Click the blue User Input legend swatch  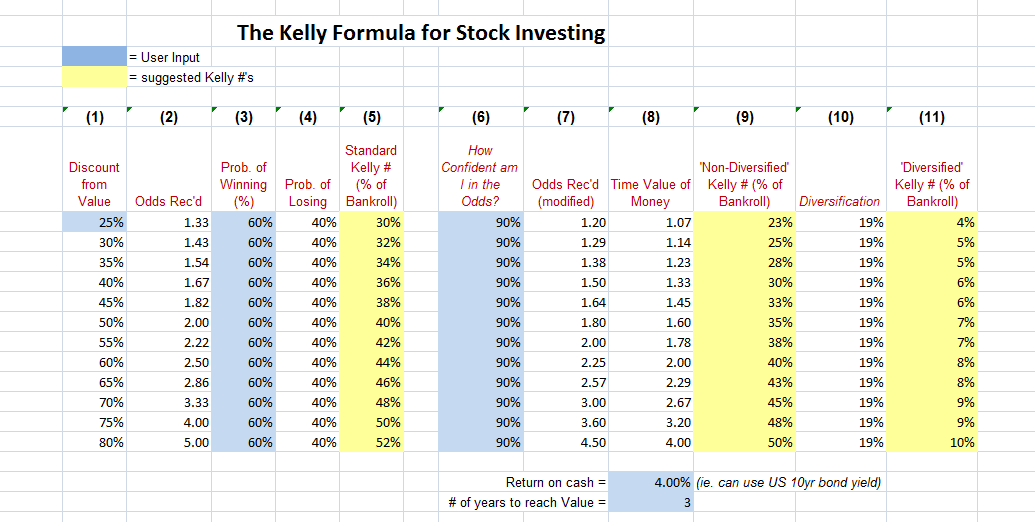coord(94,57)
